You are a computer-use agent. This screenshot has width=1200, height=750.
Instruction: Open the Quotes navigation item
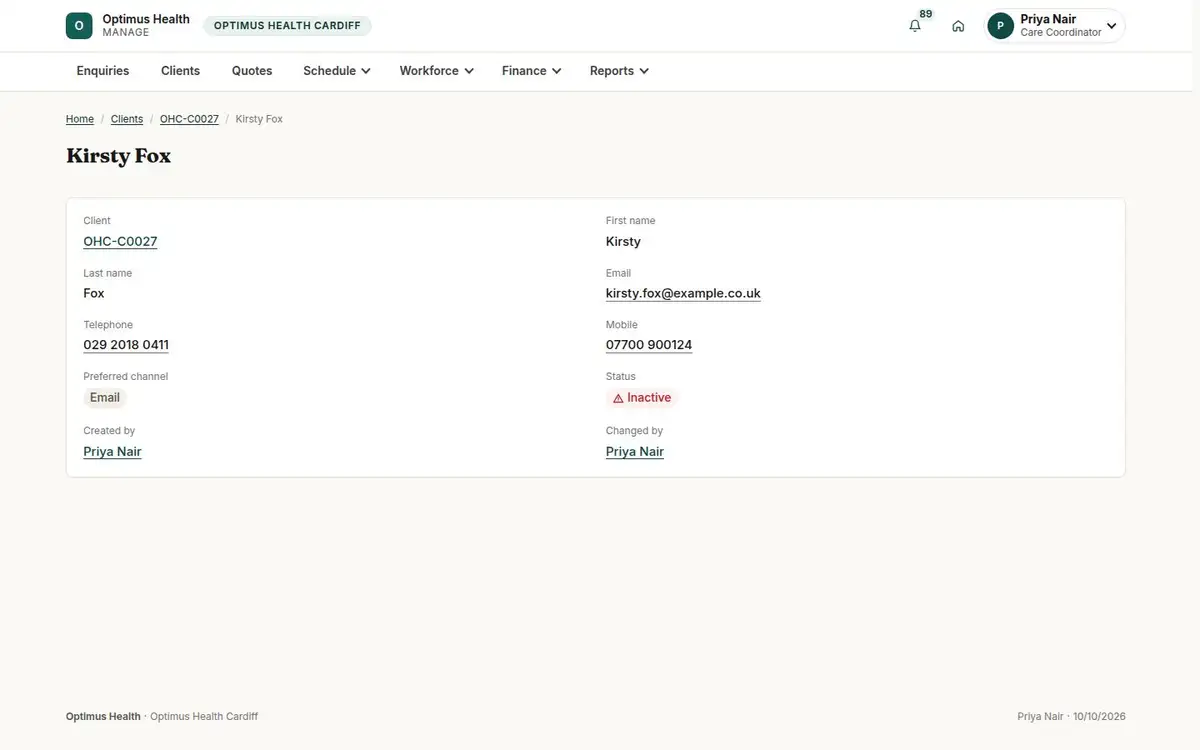click(252, 71)
